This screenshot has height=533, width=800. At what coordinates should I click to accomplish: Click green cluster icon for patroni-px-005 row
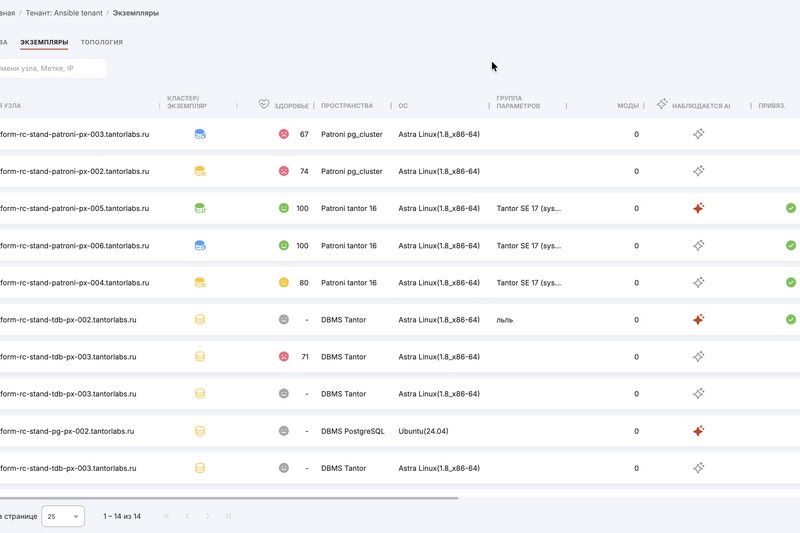coord(200,208)
